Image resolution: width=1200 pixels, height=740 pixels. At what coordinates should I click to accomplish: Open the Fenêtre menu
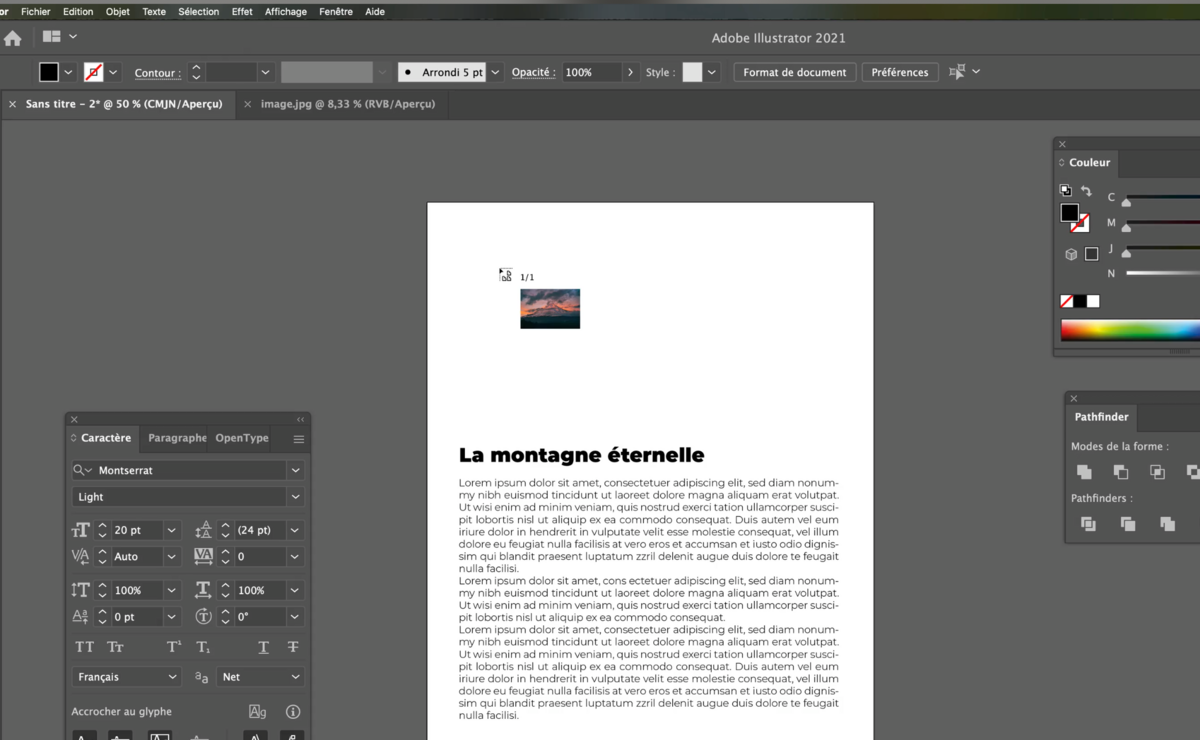(336, 12)
